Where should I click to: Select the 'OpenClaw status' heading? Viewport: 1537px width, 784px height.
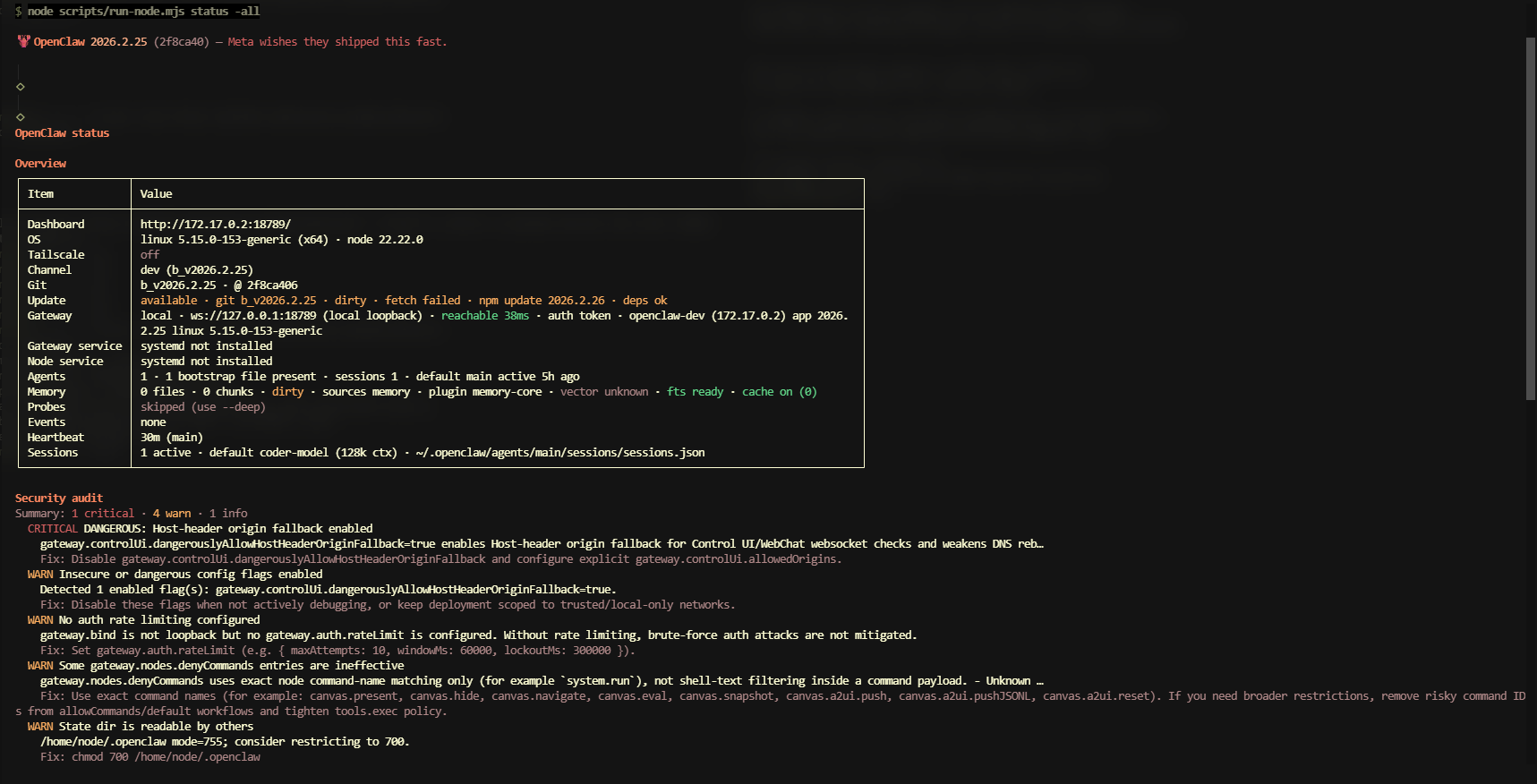click(x=62, y=133)
